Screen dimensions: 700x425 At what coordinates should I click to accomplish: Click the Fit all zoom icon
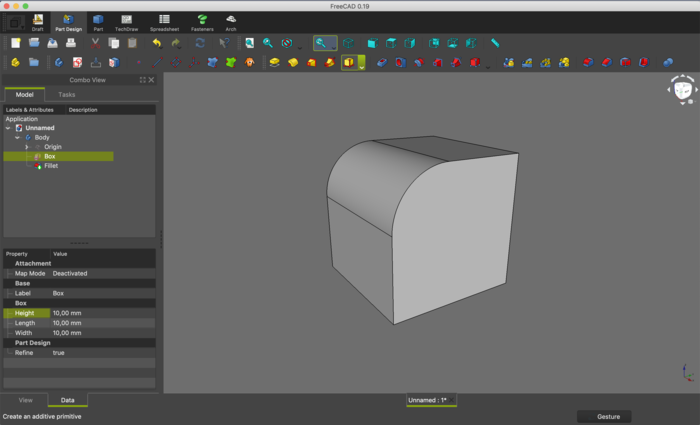249,43
